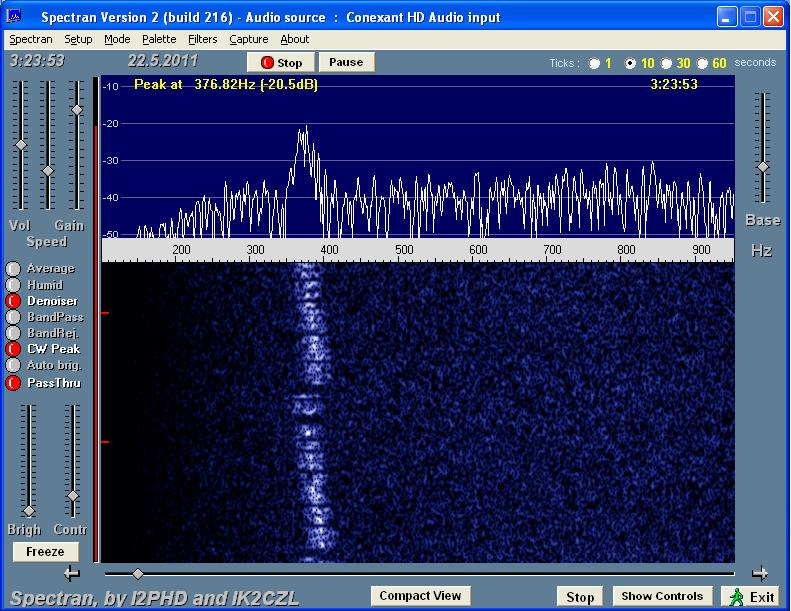Viewport: 791px width, 611px height.
Task: Toggle the Average filter
Action: pyautogui.click(x=13, y=269)
